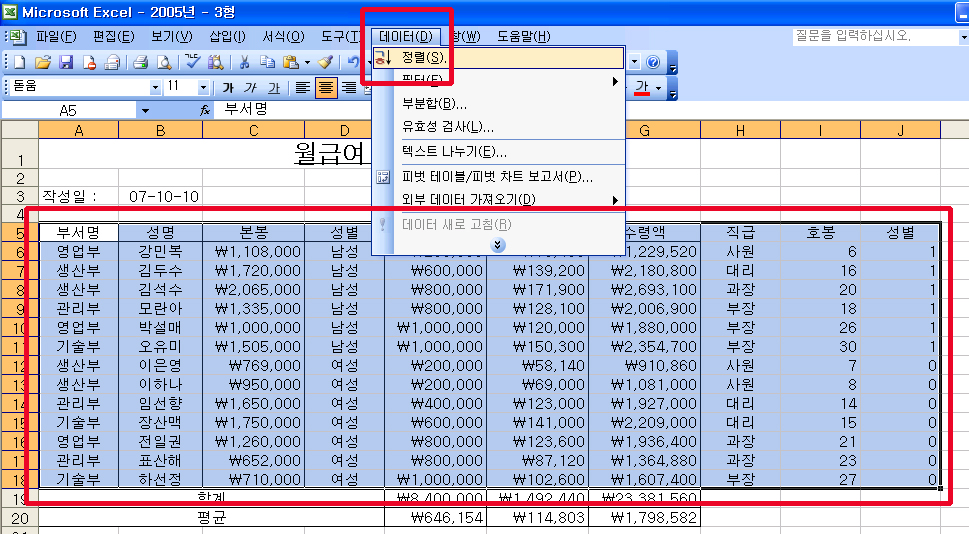Viewport: 969px width, 534px height.
Task: Choose Text to Columns (텍스트 나누기) entry
Action: tap(498, 152)
